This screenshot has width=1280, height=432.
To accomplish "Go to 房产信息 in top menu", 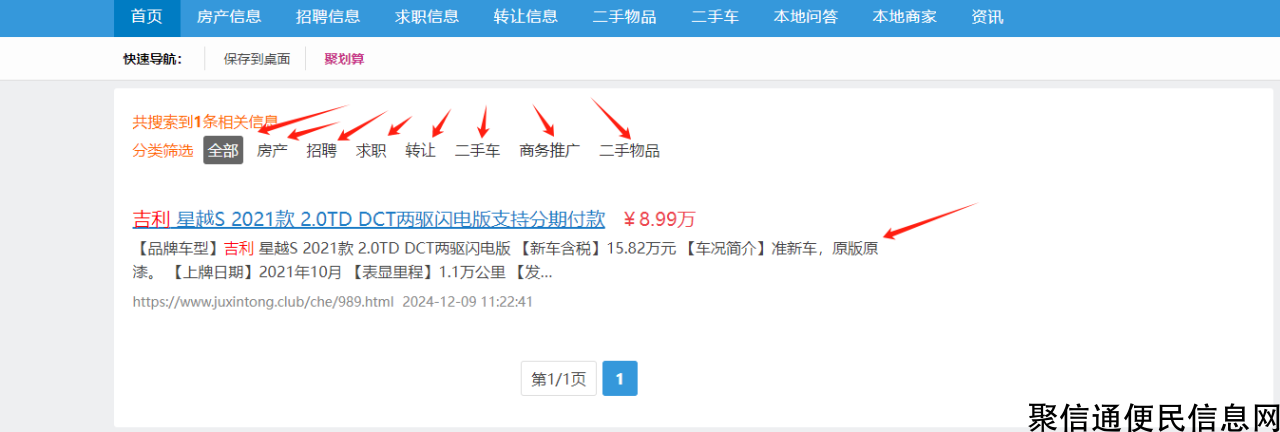I will (229, 17).
